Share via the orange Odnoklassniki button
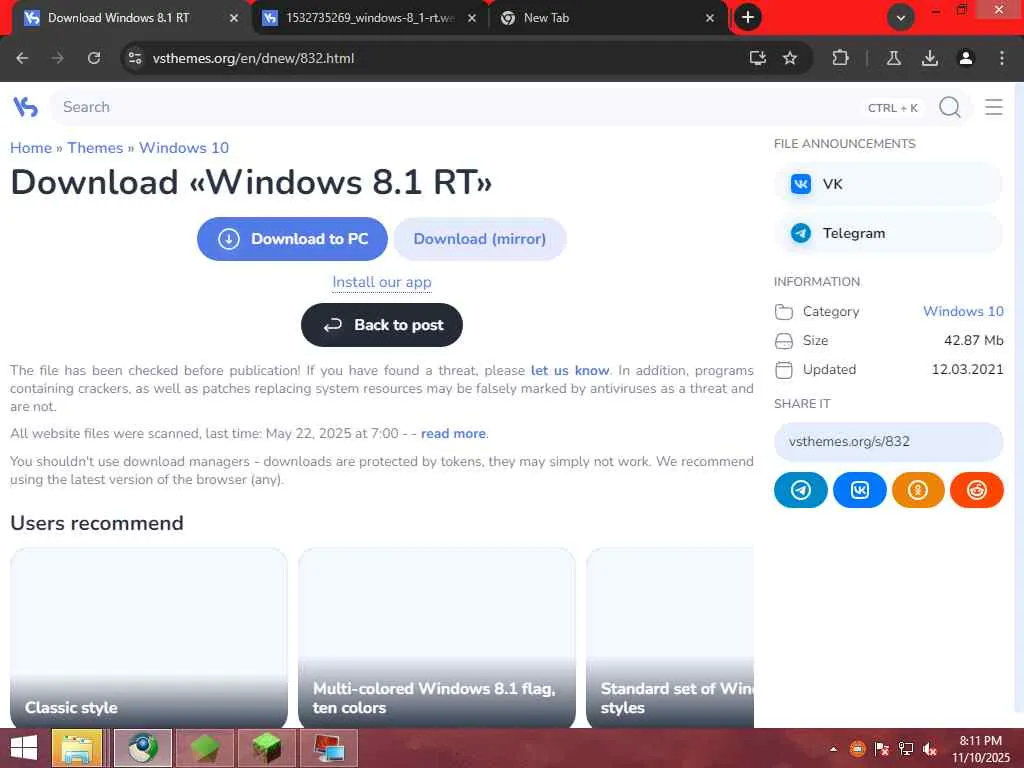1024x768 pixels. click(918, 490)
